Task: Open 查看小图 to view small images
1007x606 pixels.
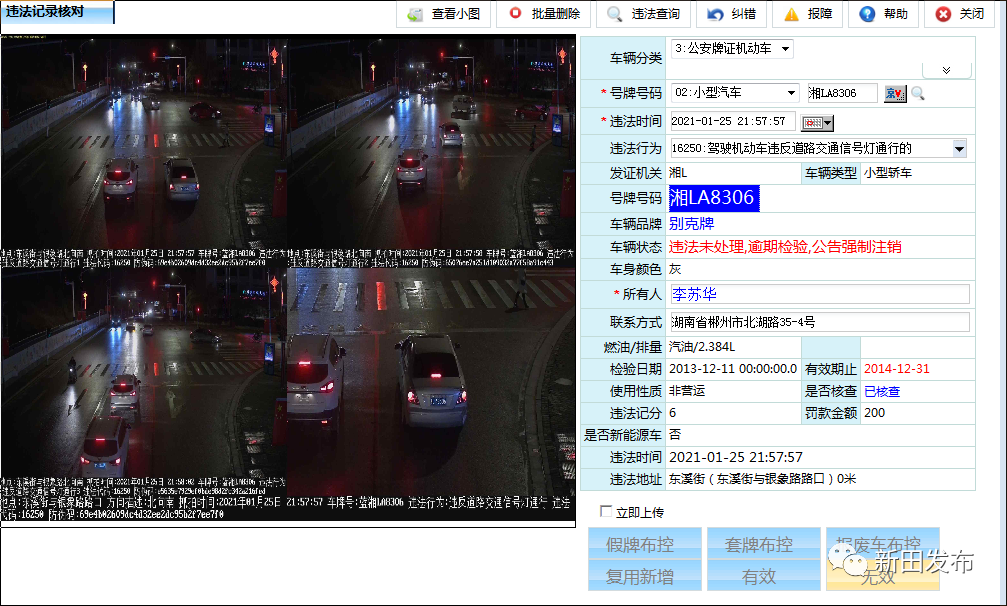Action: [x=443, y=14]
